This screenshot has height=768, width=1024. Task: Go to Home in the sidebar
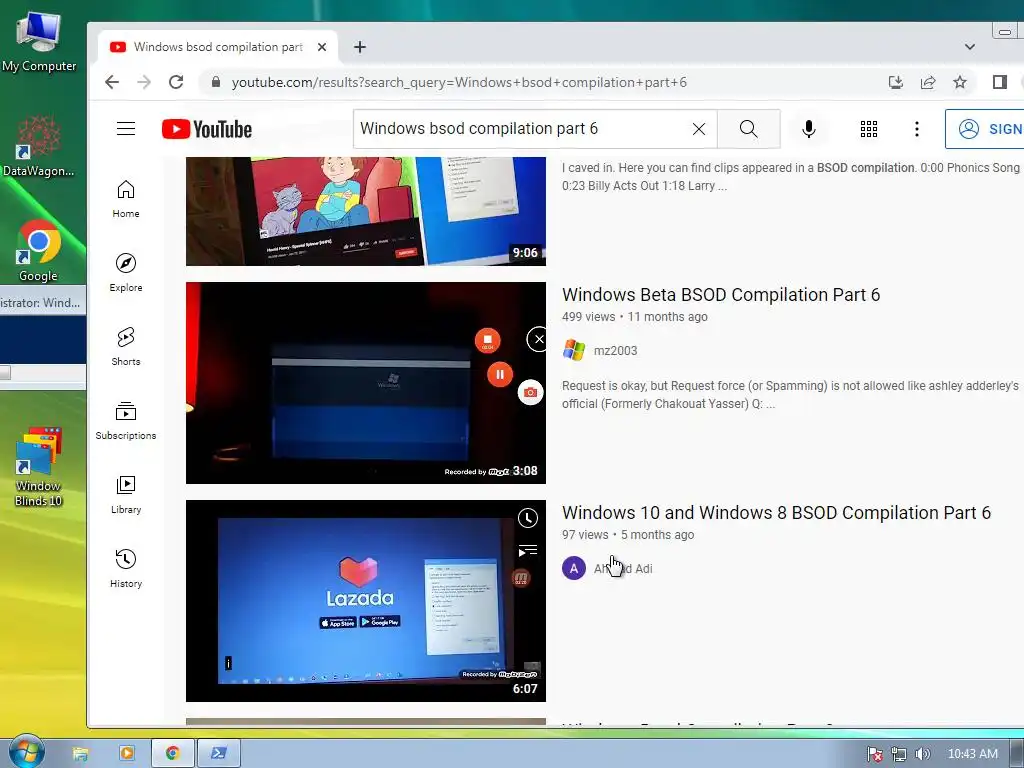point(126,199)
